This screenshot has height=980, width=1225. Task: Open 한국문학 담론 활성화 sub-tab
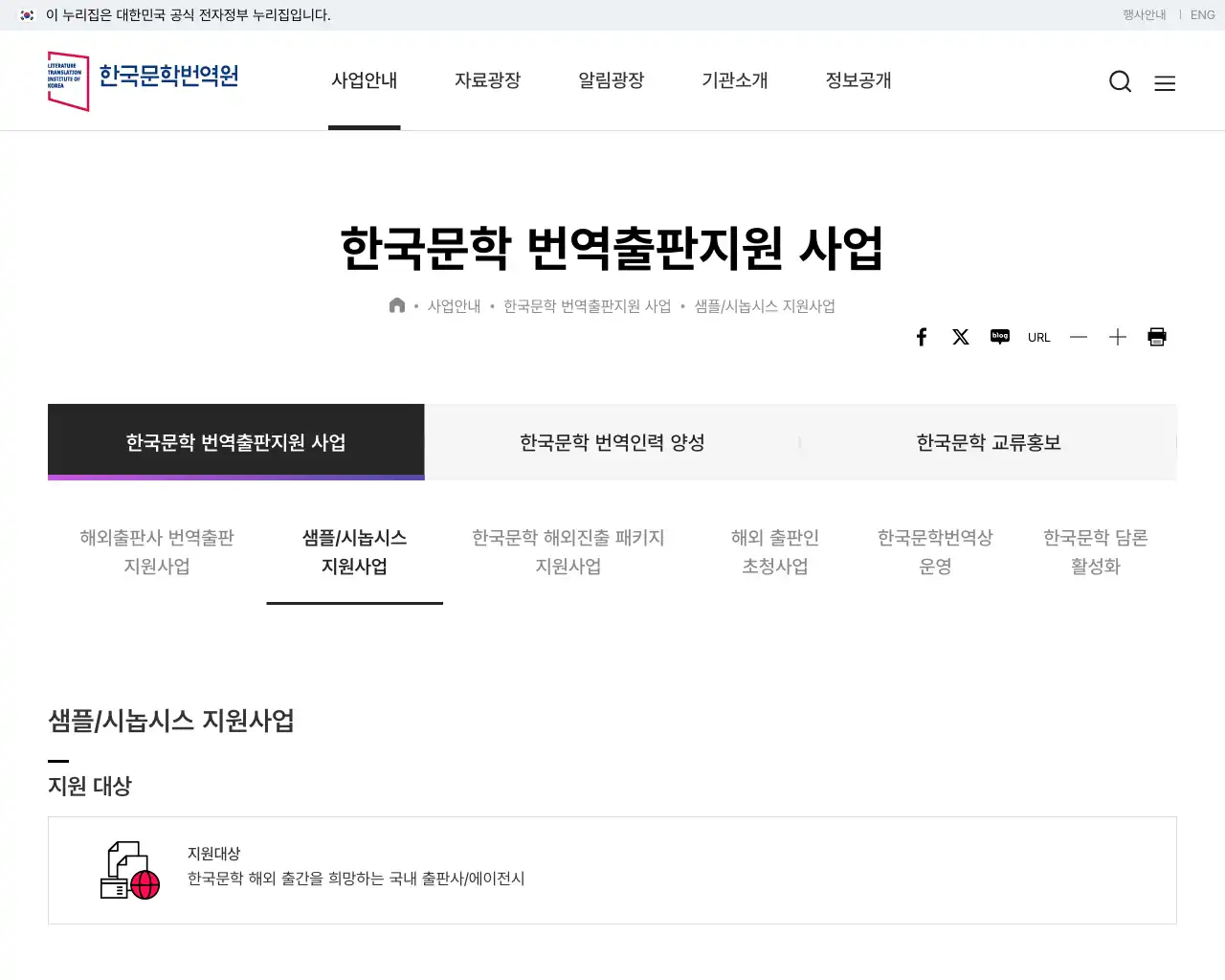1096,552
